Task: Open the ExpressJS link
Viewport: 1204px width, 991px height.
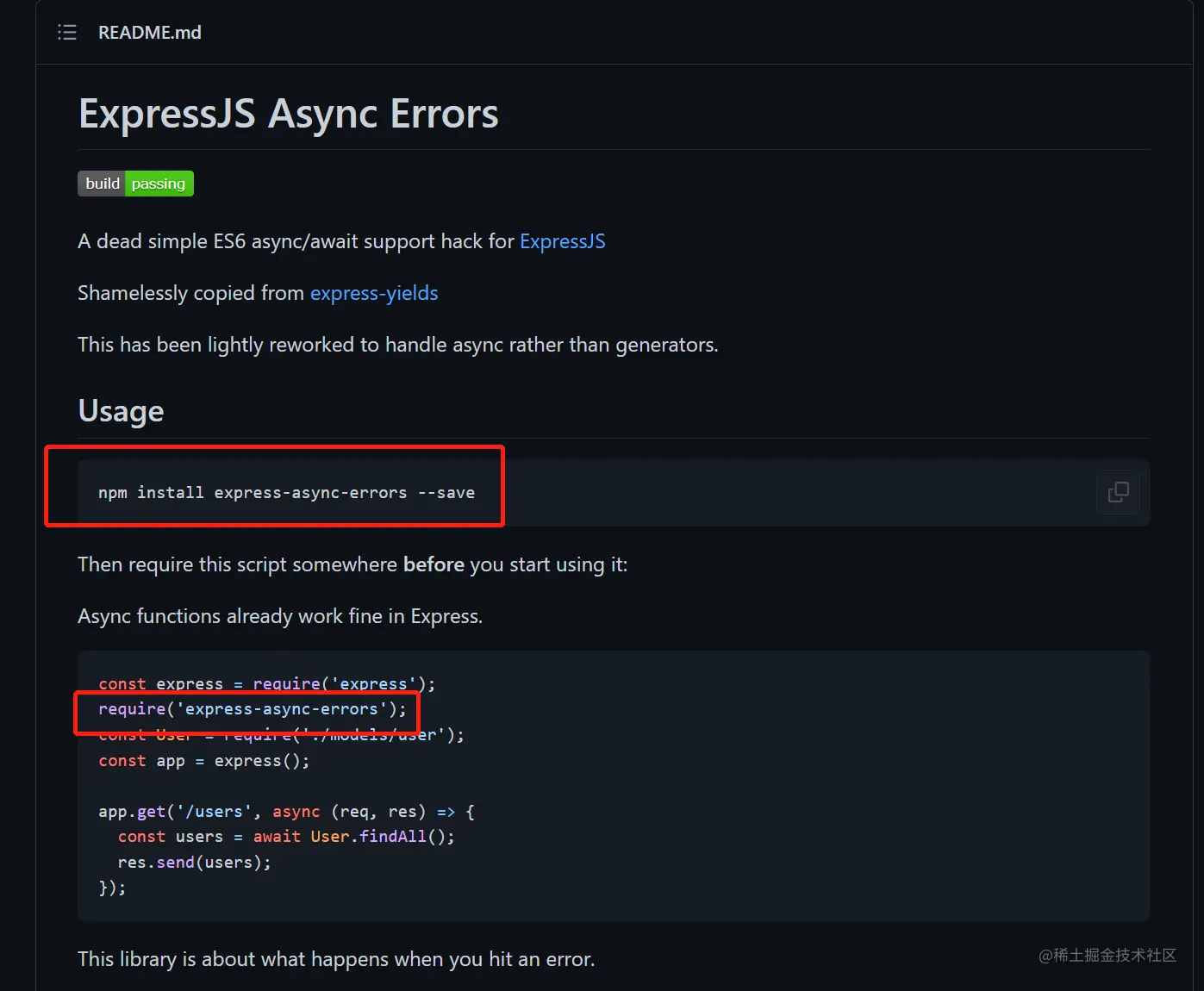Action: tap(562, 241)
